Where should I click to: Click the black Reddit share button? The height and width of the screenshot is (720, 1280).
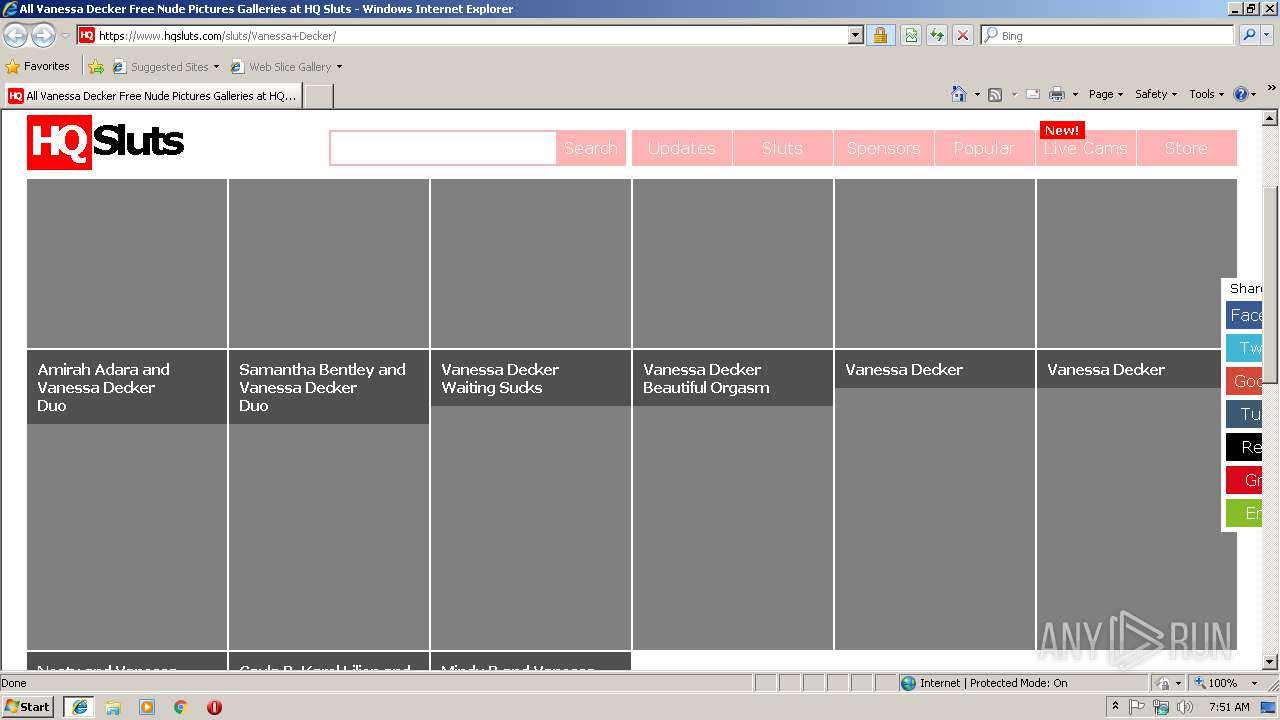(1244, 447)
